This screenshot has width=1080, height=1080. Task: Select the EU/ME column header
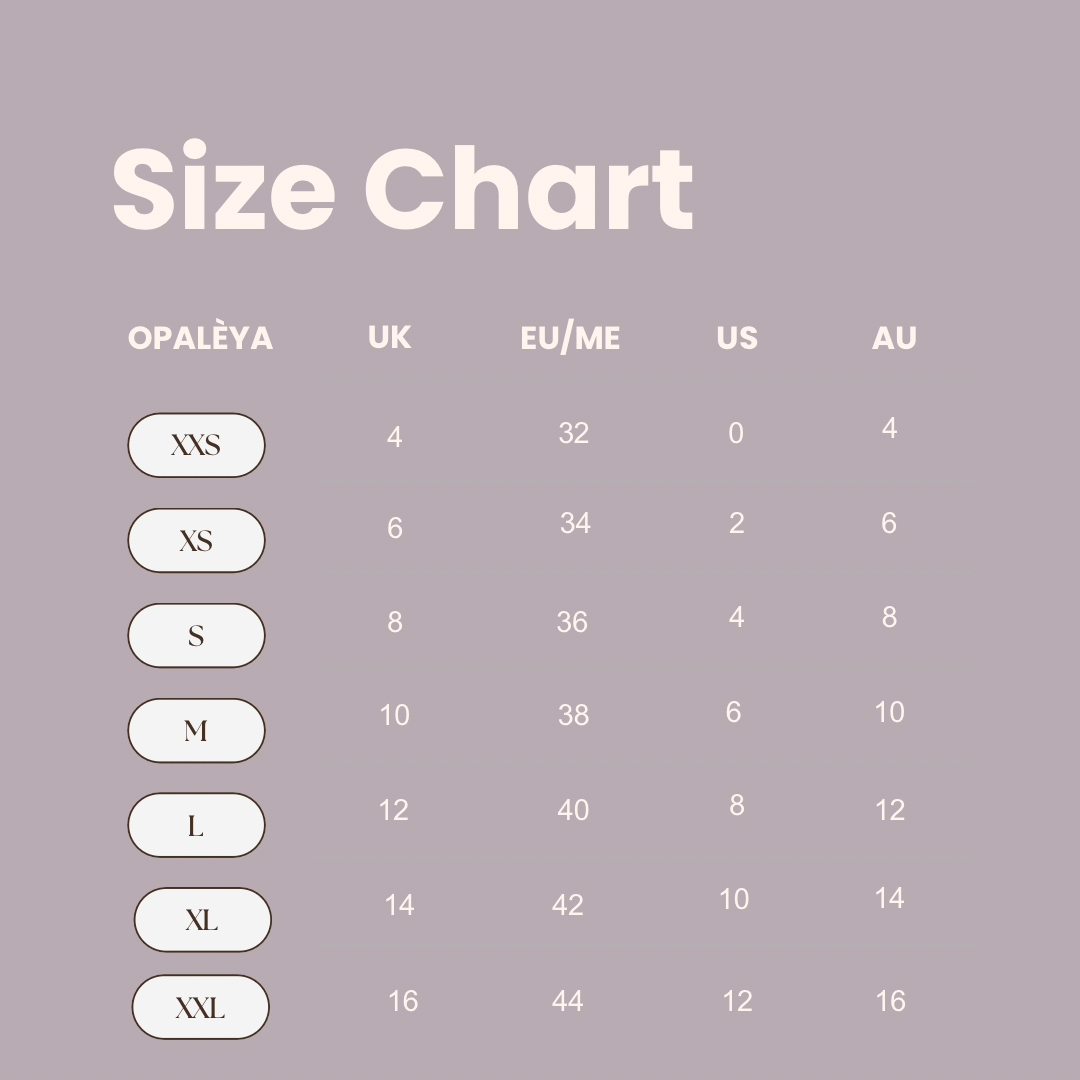click(x=570, y=338)
